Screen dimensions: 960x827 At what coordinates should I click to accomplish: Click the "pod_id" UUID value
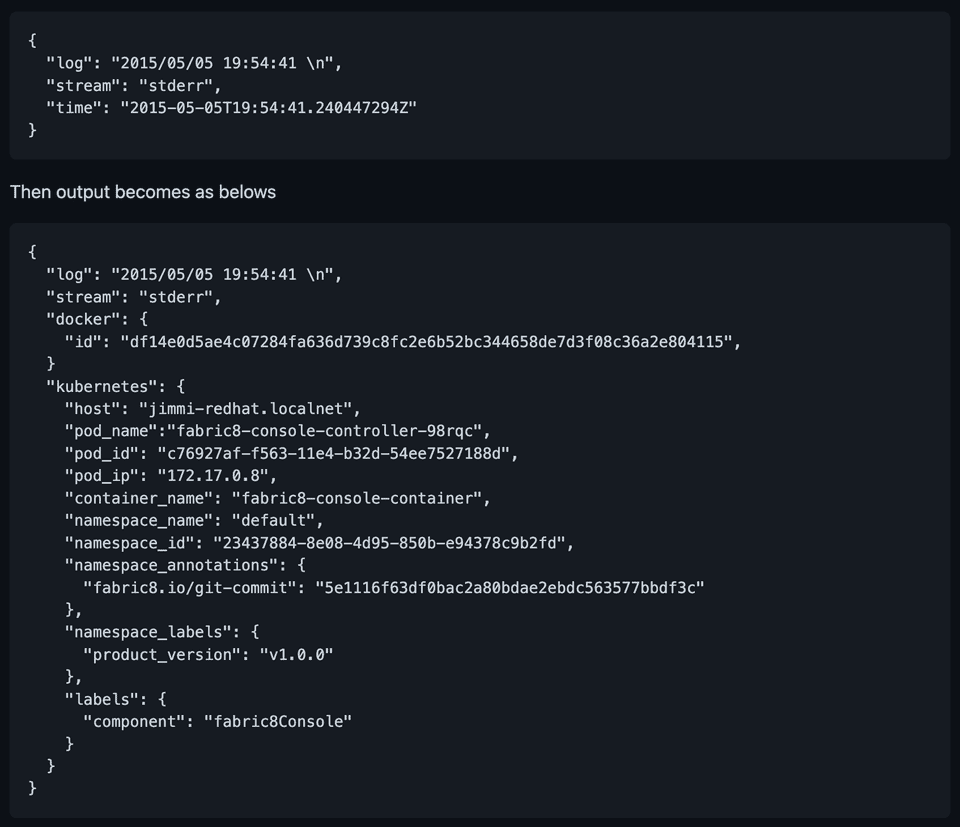point(339,453)
